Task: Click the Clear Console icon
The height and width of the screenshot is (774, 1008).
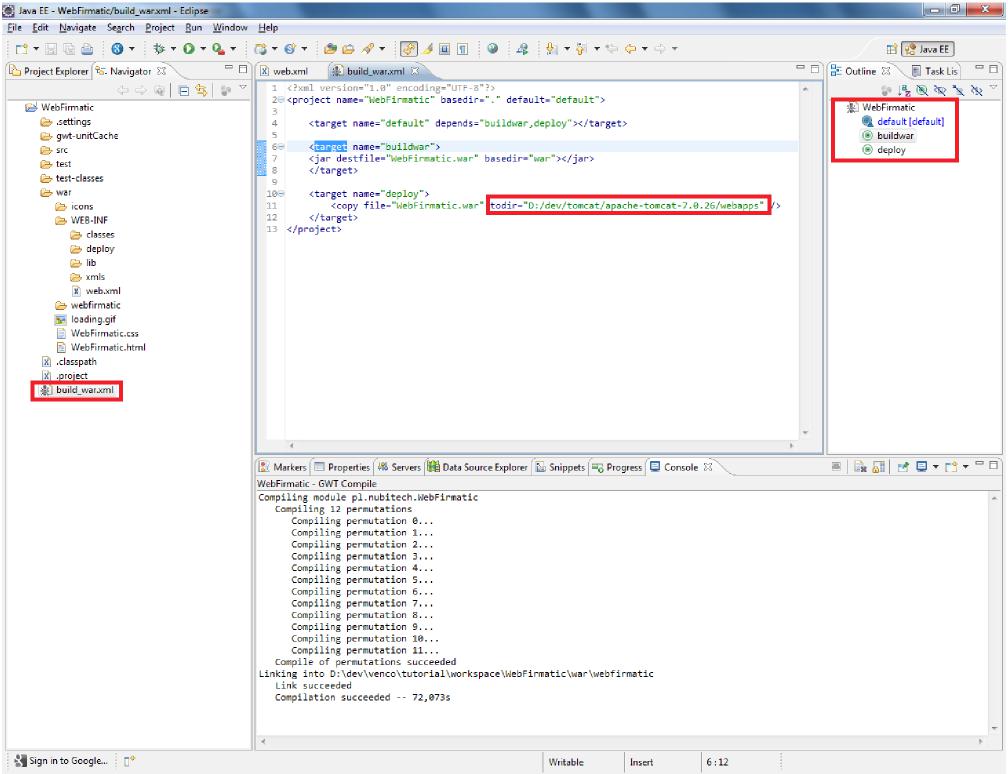Action: pyautogui.click(x=859, y=467)
